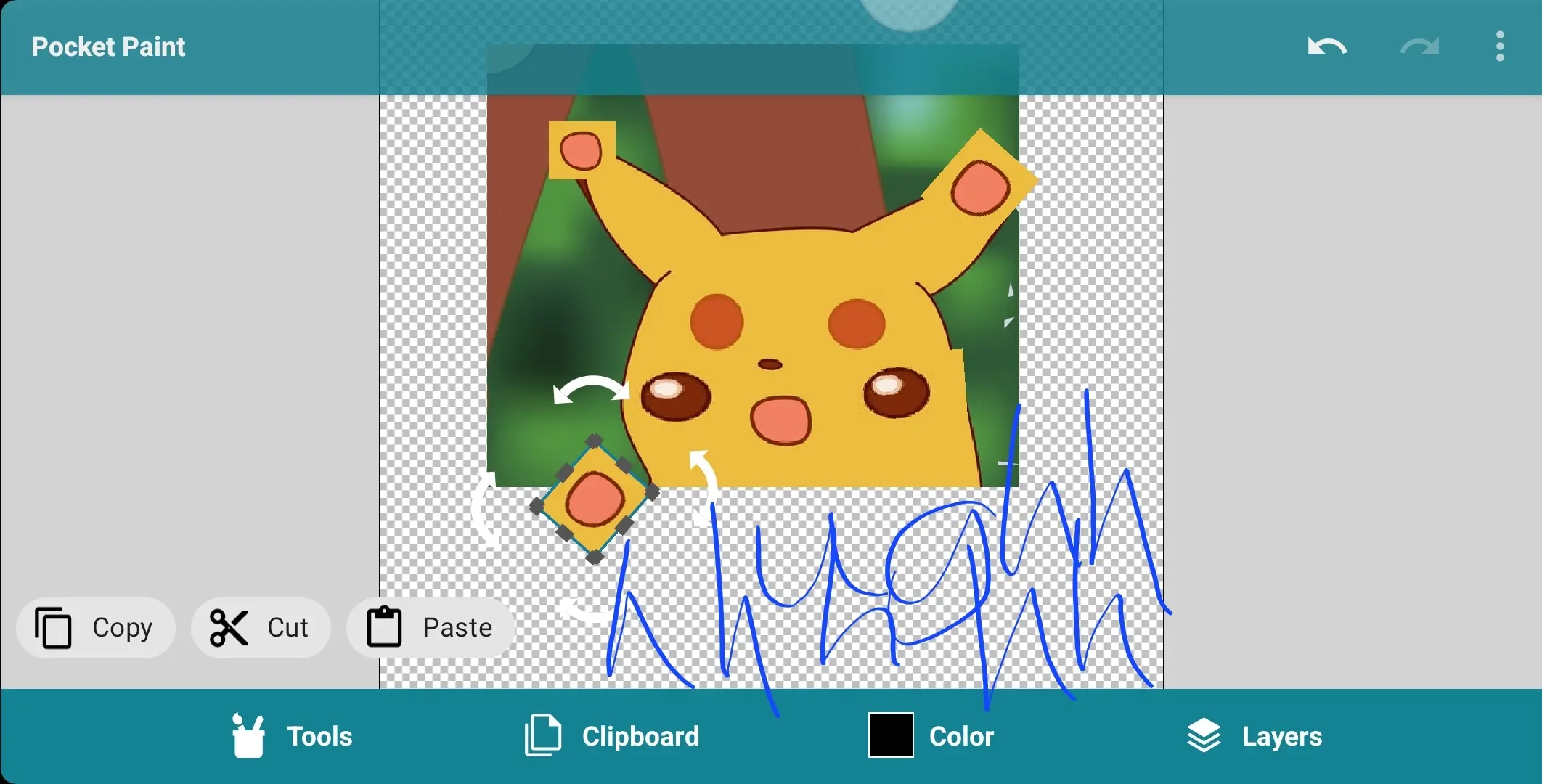The height and width of the screenshot is (784, 1542).
Task: Open the three-dot overflow menu
Action: [x=1500, y=46]
